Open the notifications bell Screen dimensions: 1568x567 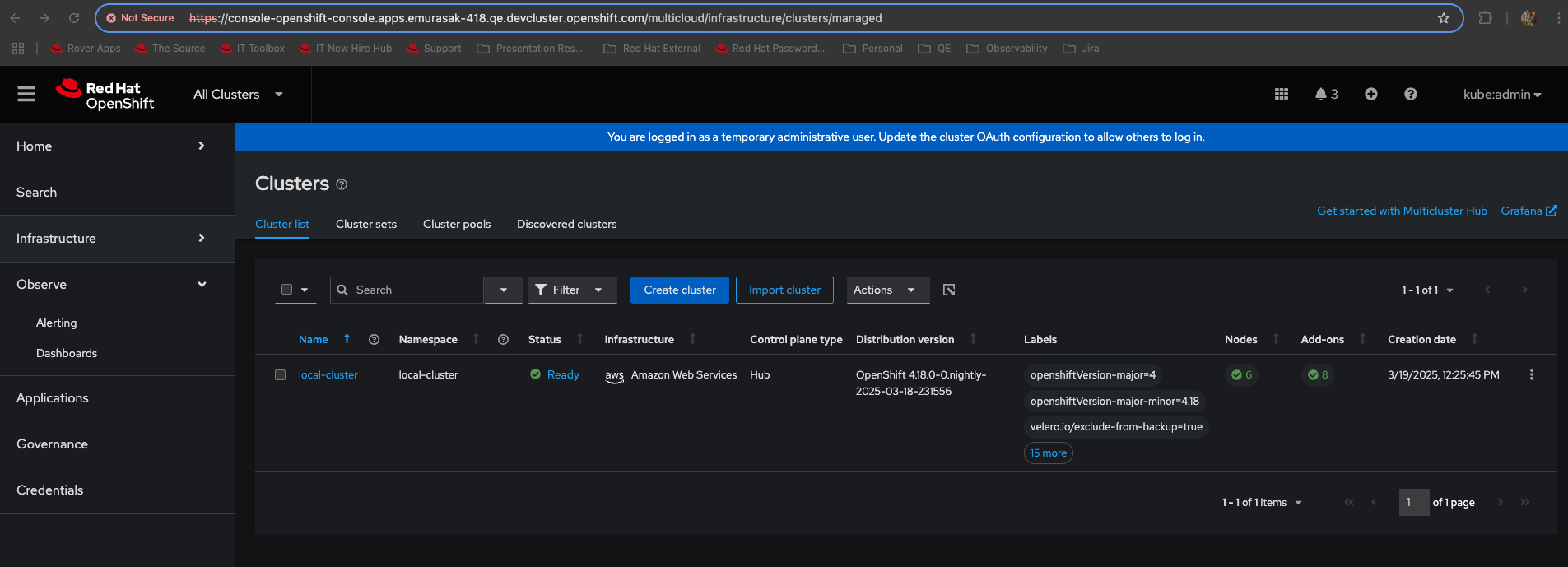pos(1325,95)
